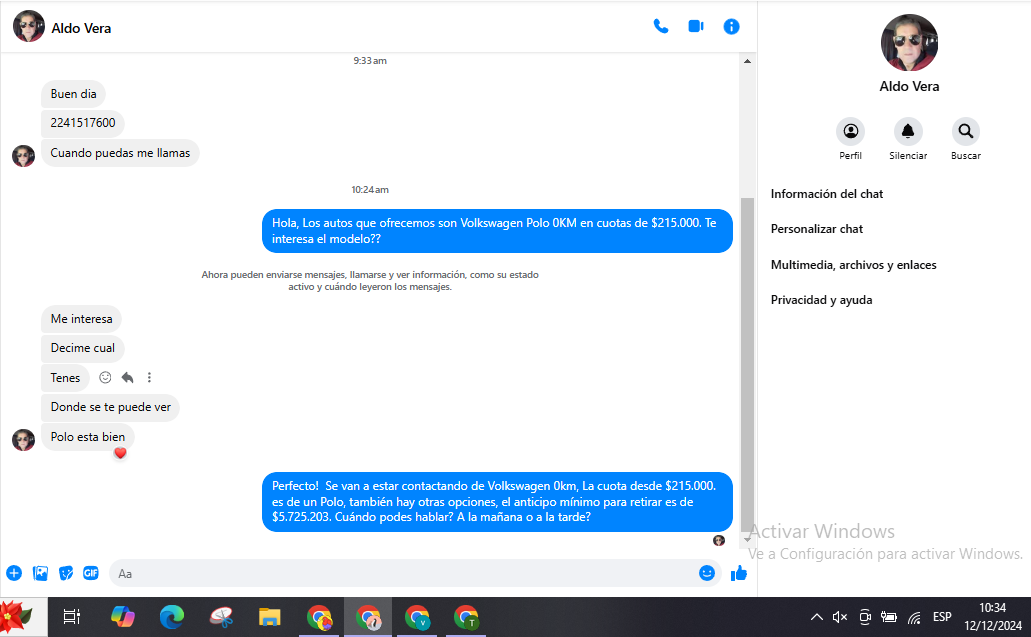Viewport: 1031px width, 637px height.
Task: Open the GIF picker
Action: (91, 573)
